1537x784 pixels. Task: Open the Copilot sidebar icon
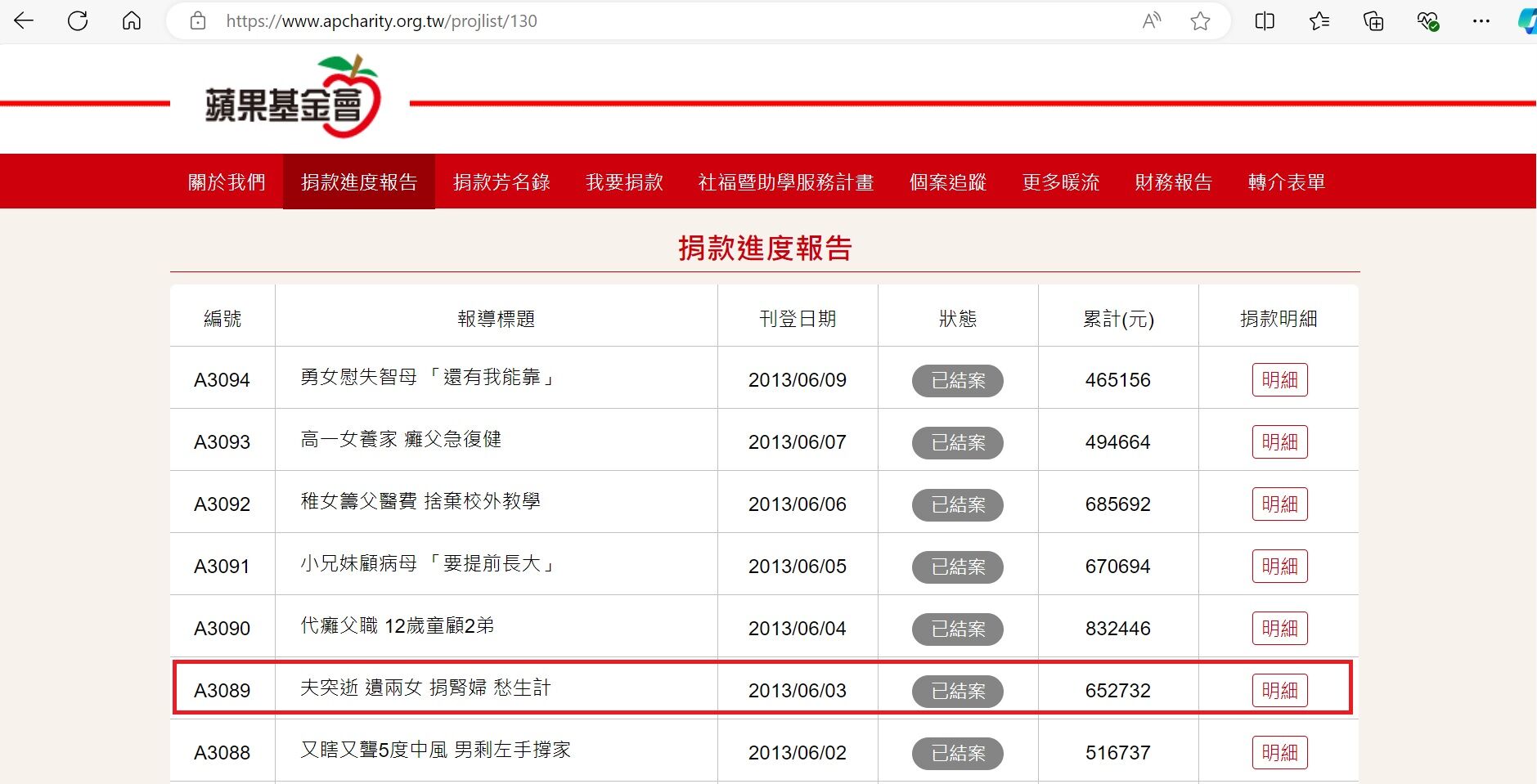[x=1527, y=21]
